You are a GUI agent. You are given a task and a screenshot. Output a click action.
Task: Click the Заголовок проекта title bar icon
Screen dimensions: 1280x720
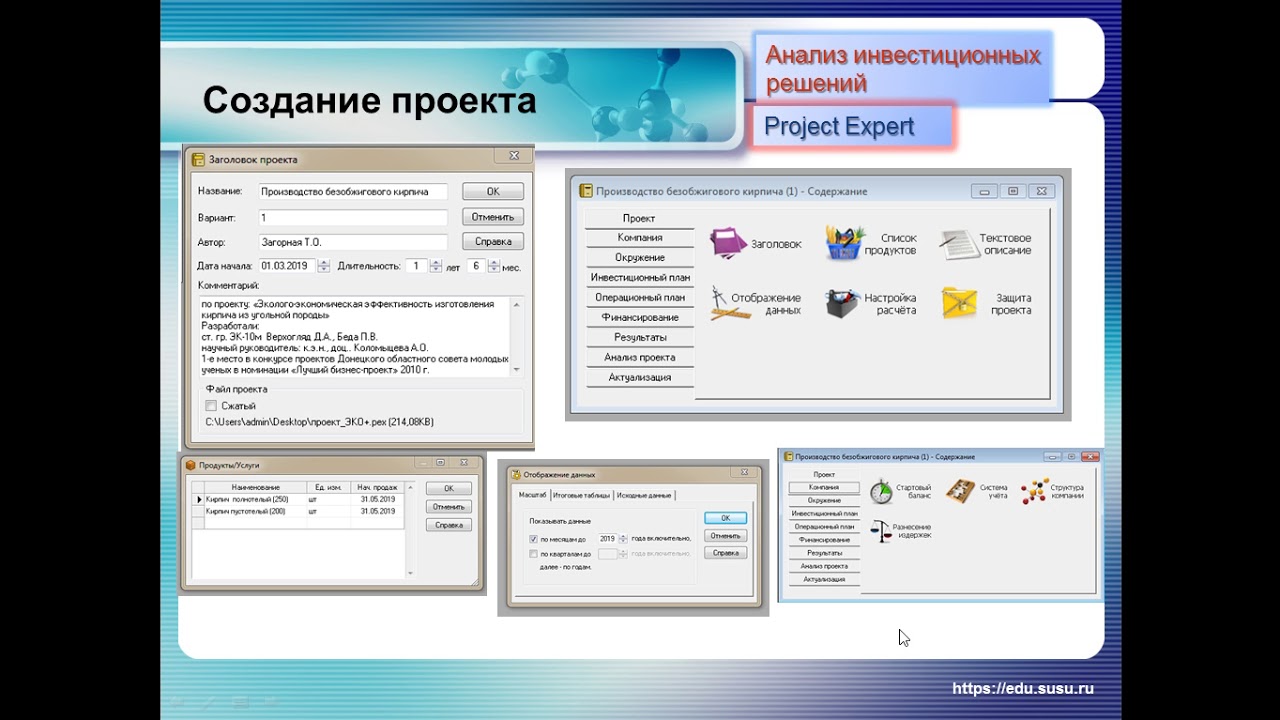pos(198,159)
